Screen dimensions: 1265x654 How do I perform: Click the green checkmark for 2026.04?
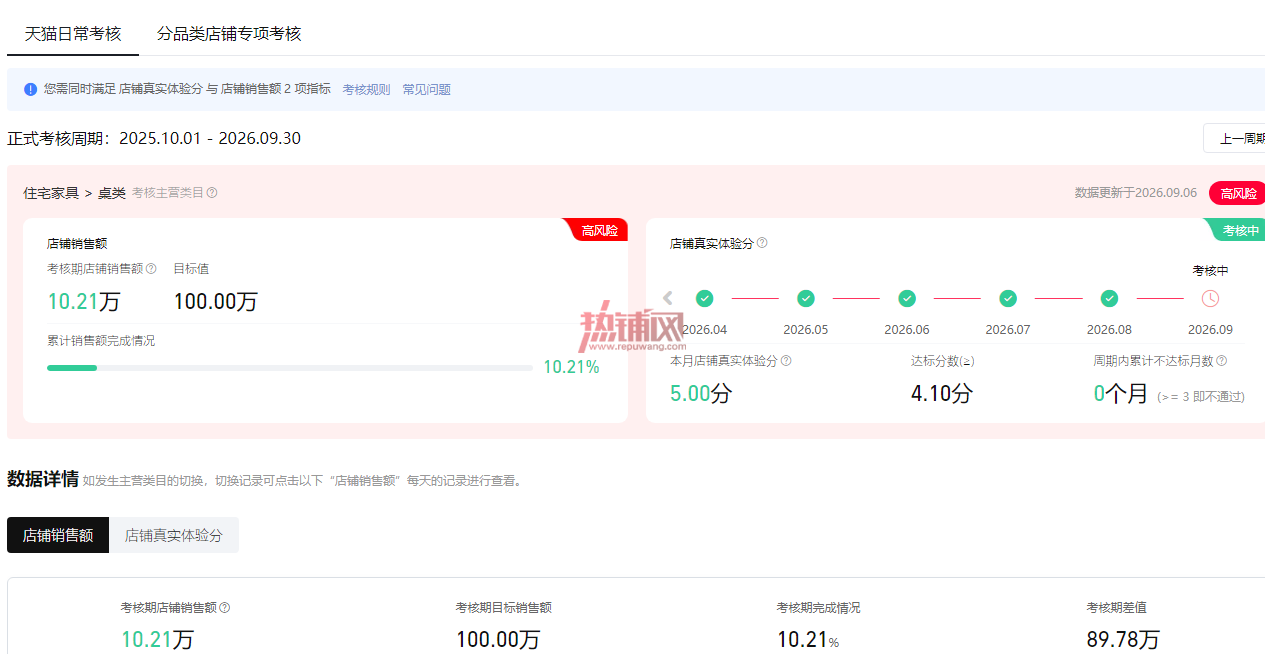click(705, 298)
